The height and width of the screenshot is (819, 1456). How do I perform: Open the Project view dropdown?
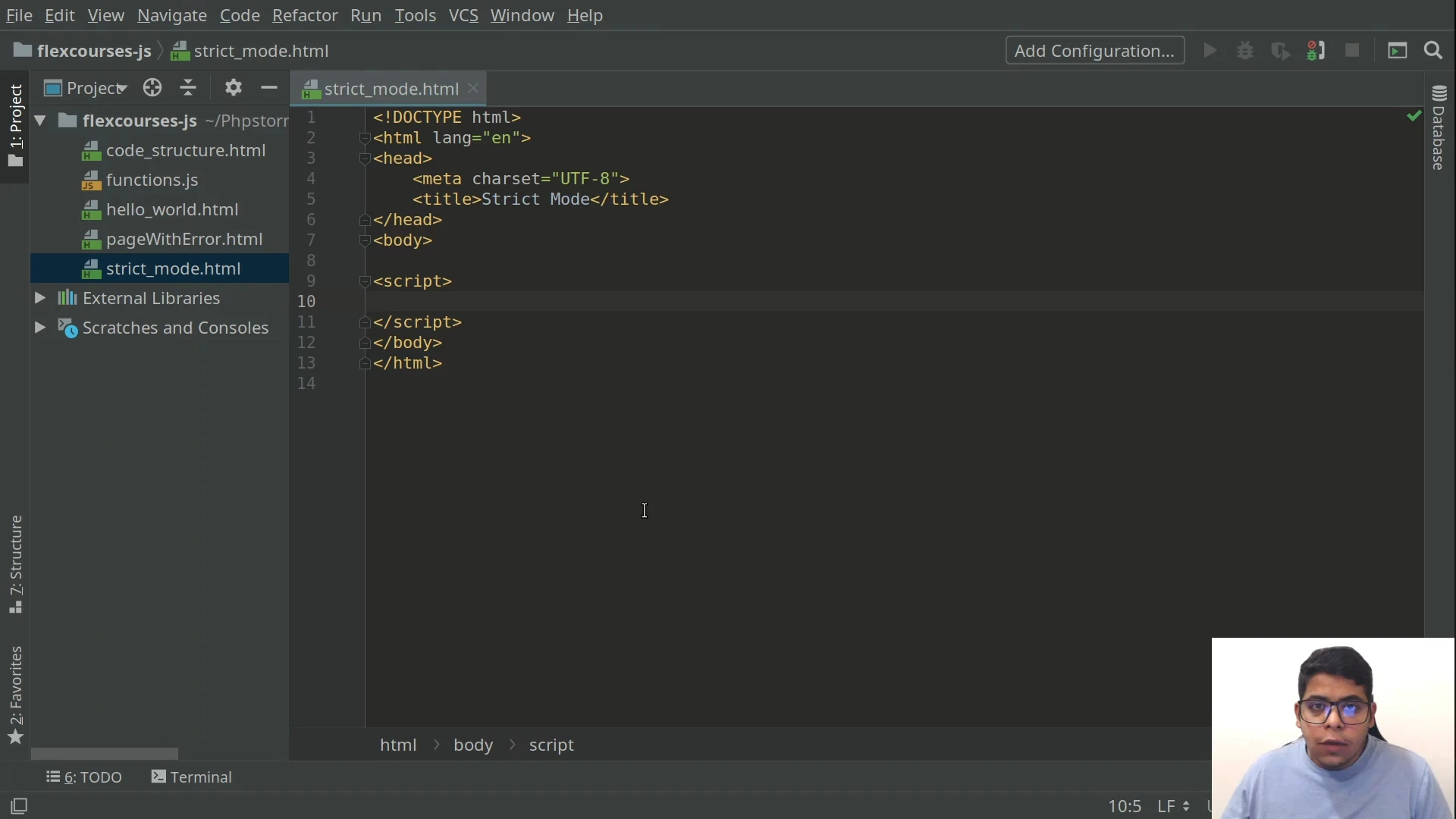click(86, 88)
